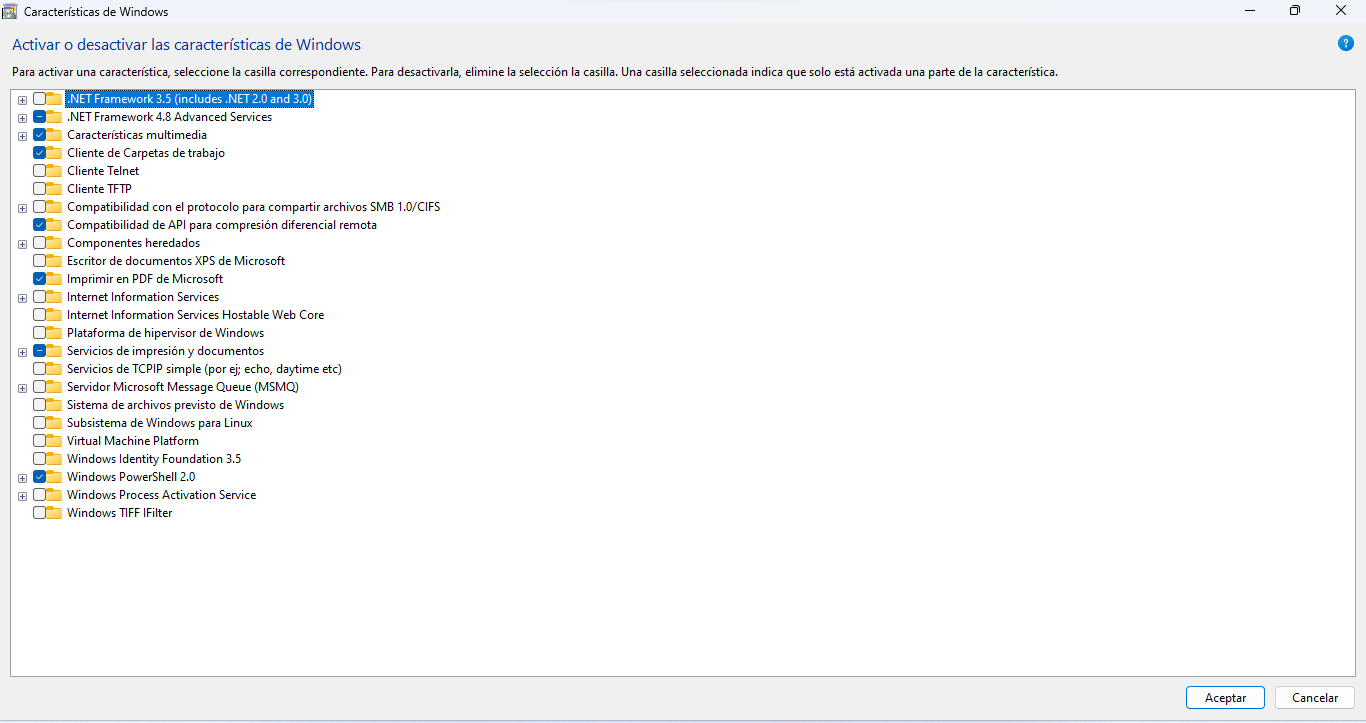Expand the .NET Framework 3.5 node
The image size is (1366, 723).
(x=22, y=100)
